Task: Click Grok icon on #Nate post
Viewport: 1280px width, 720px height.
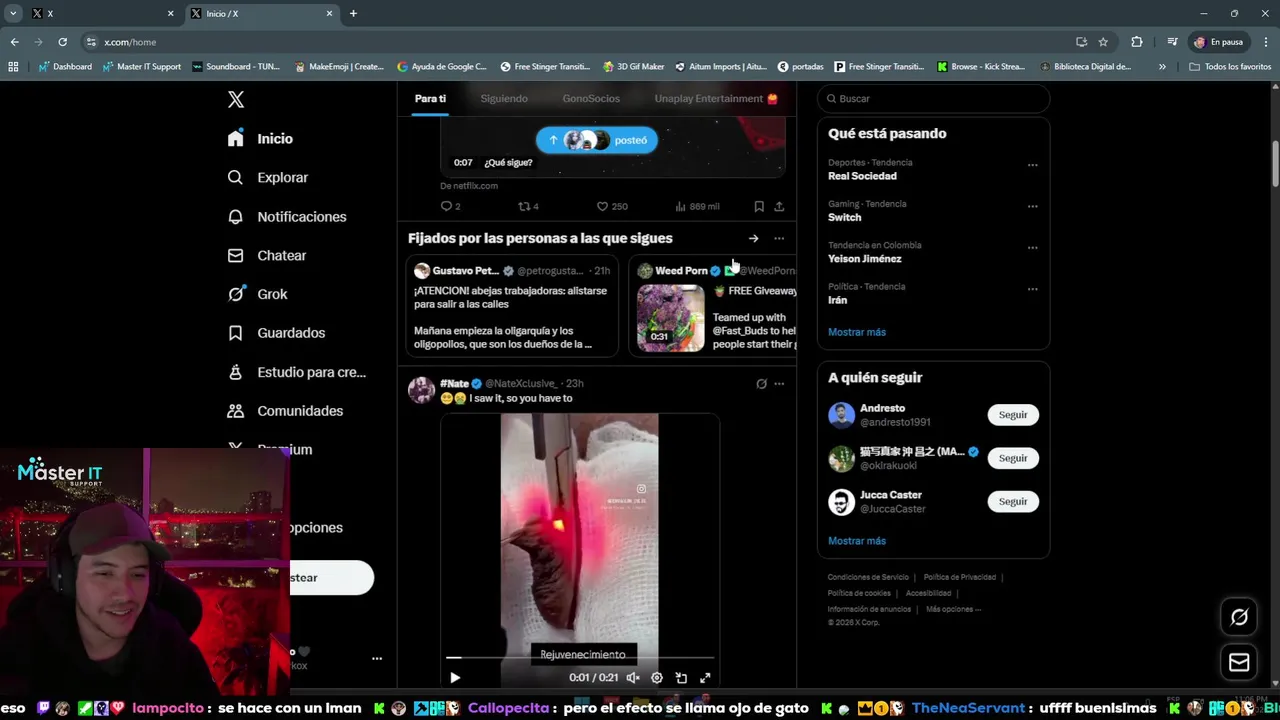Action: pos(761,383)
